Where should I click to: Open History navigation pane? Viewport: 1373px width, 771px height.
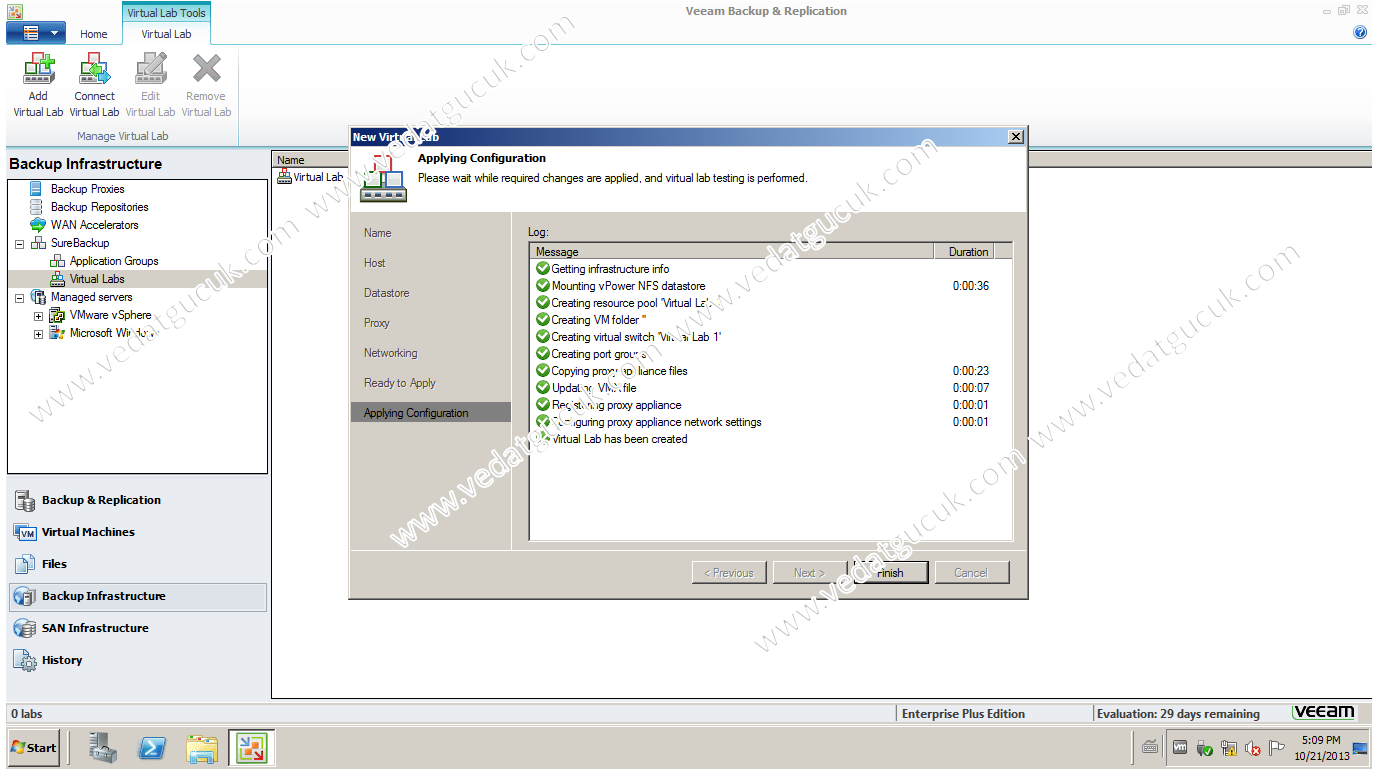pos(138,660)
